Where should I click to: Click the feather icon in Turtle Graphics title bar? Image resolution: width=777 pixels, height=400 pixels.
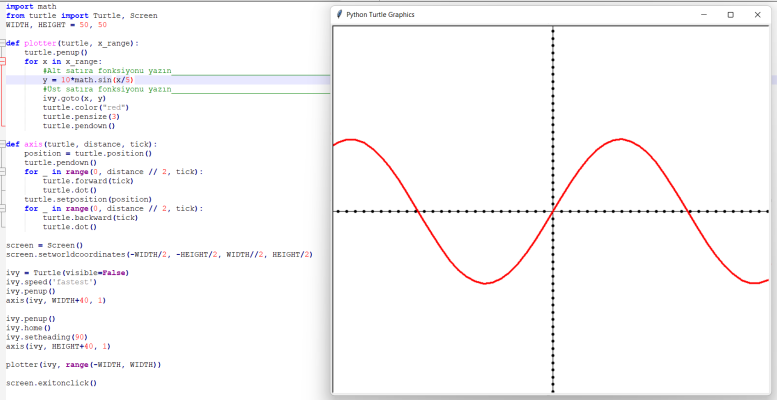(339, 14)
